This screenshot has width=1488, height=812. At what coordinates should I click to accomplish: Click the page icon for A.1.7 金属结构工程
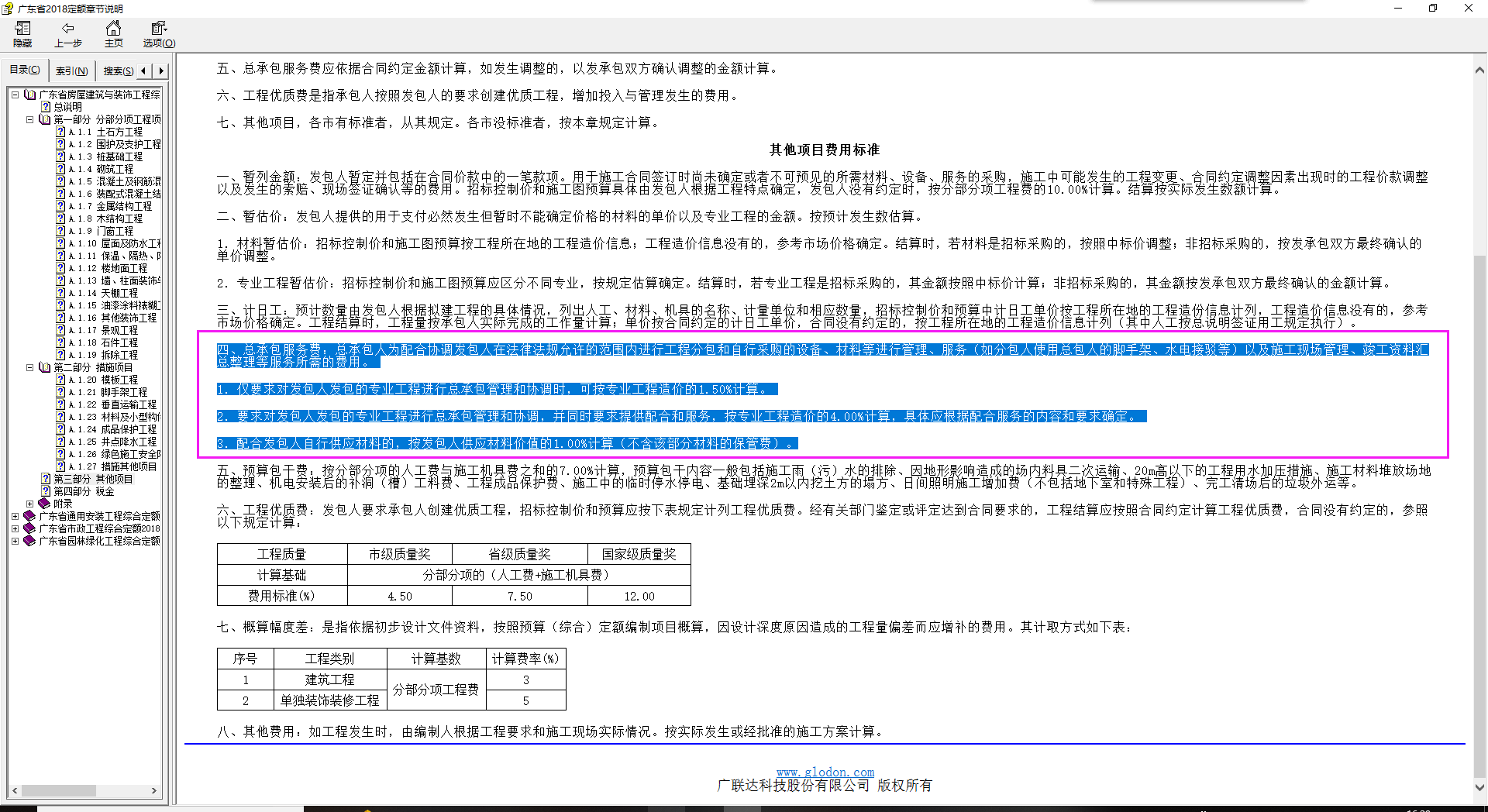click(60, 206)
